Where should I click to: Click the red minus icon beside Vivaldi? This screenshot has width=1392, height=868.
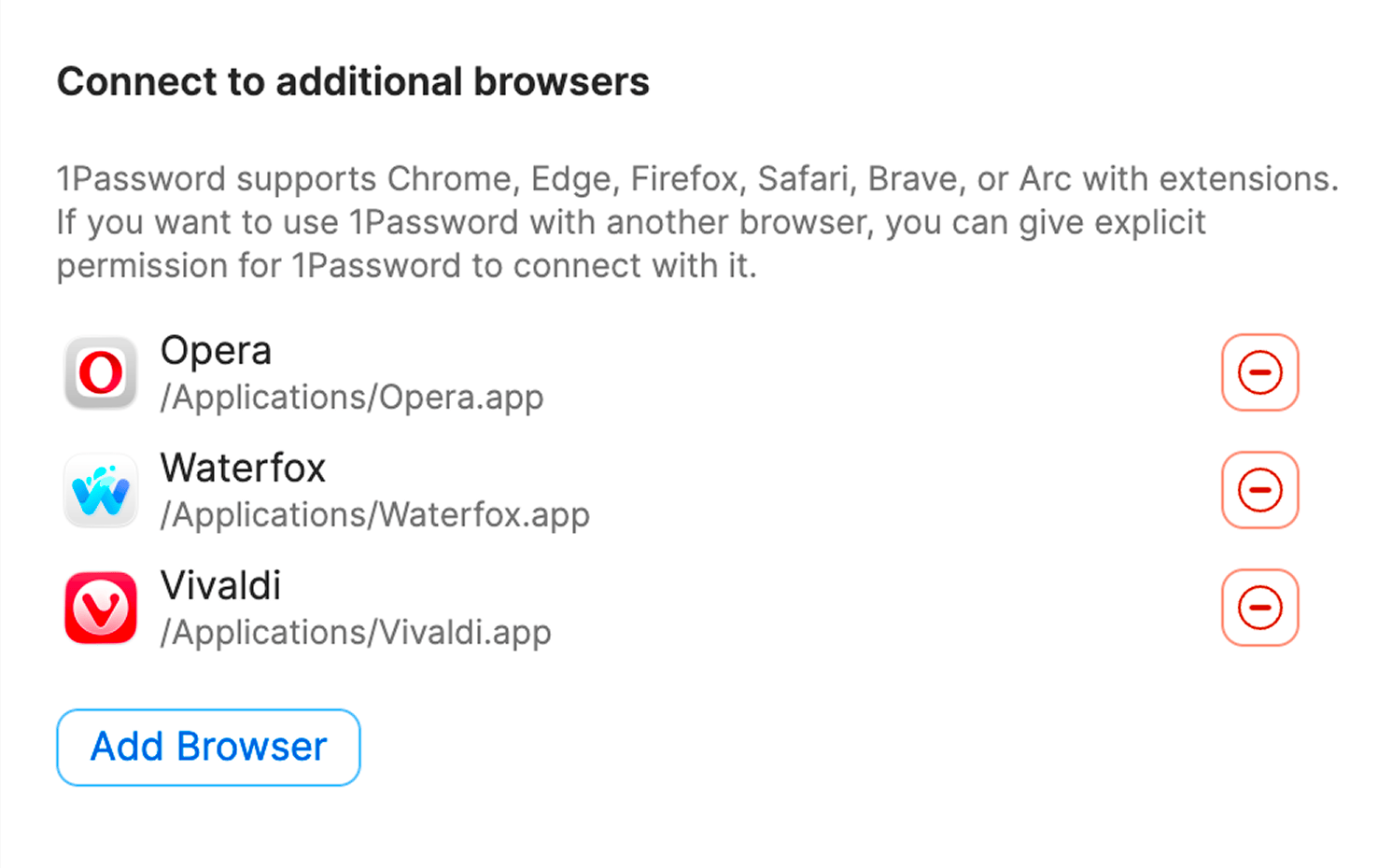[1259, 608]
